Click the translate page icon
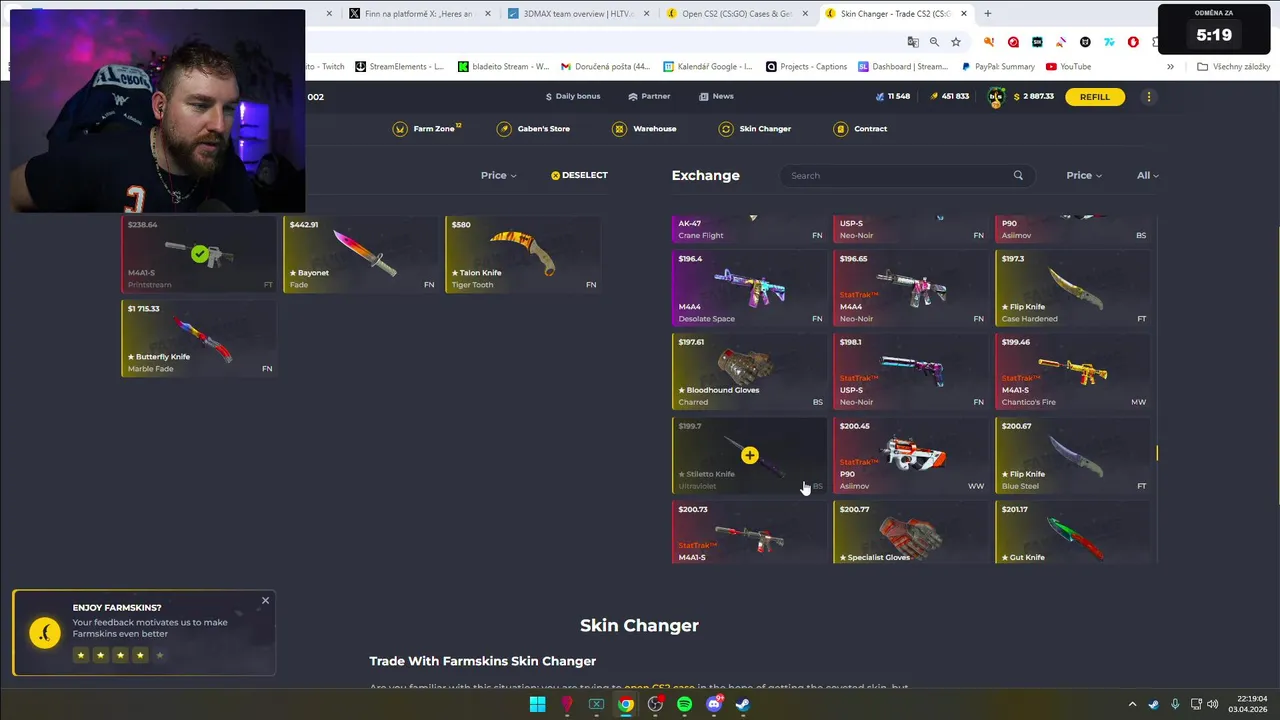Image resolution: width=1280 pixels, height=720 pixels. click(x=912, y=42)
